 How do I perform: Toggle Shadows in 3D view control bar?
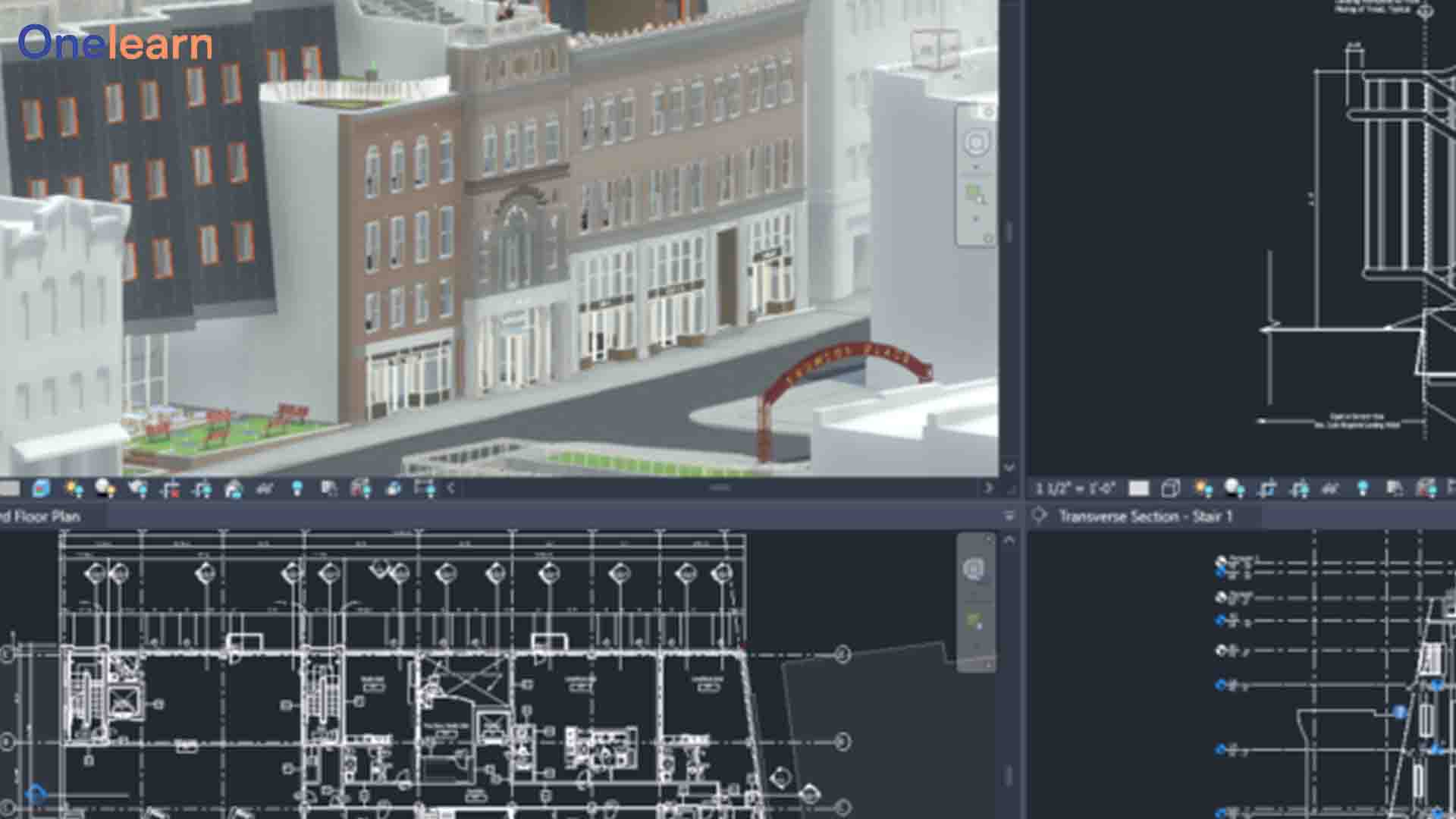click(105, 488)
